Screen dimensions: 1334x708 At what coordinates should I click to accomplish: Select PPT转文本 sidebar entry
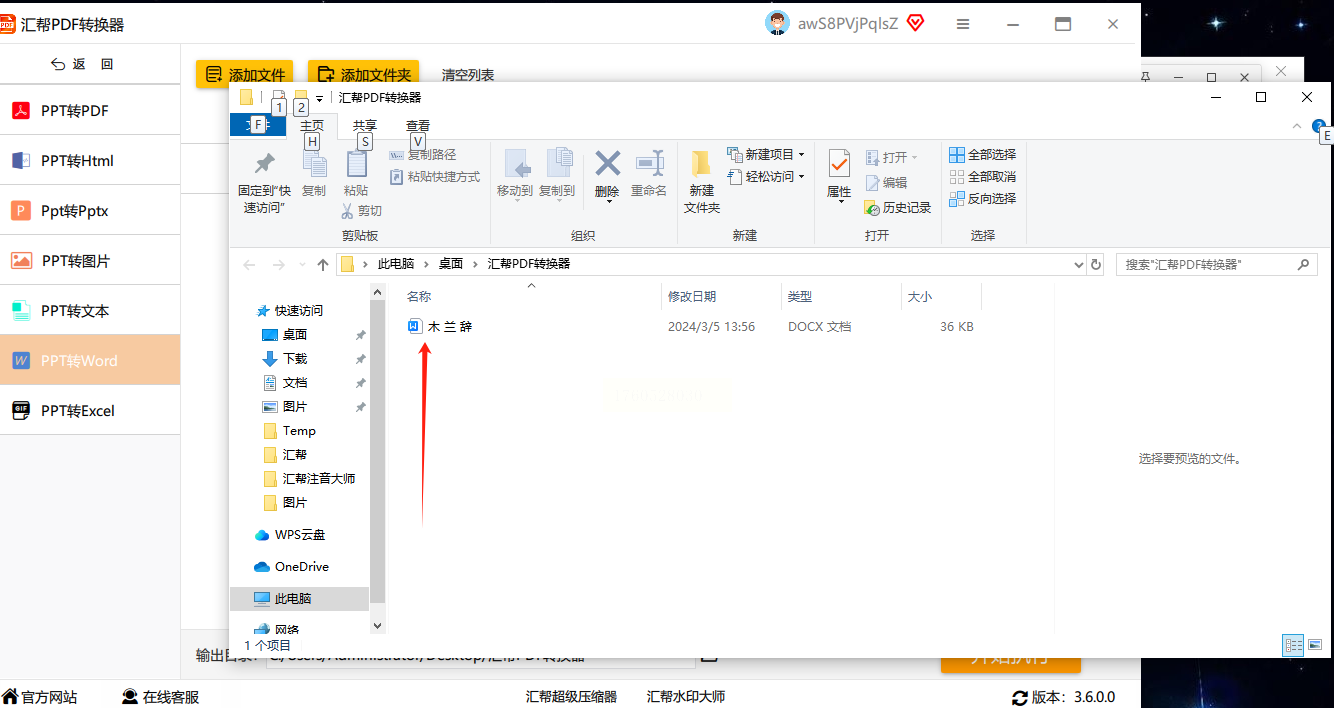tap(90, 311)
